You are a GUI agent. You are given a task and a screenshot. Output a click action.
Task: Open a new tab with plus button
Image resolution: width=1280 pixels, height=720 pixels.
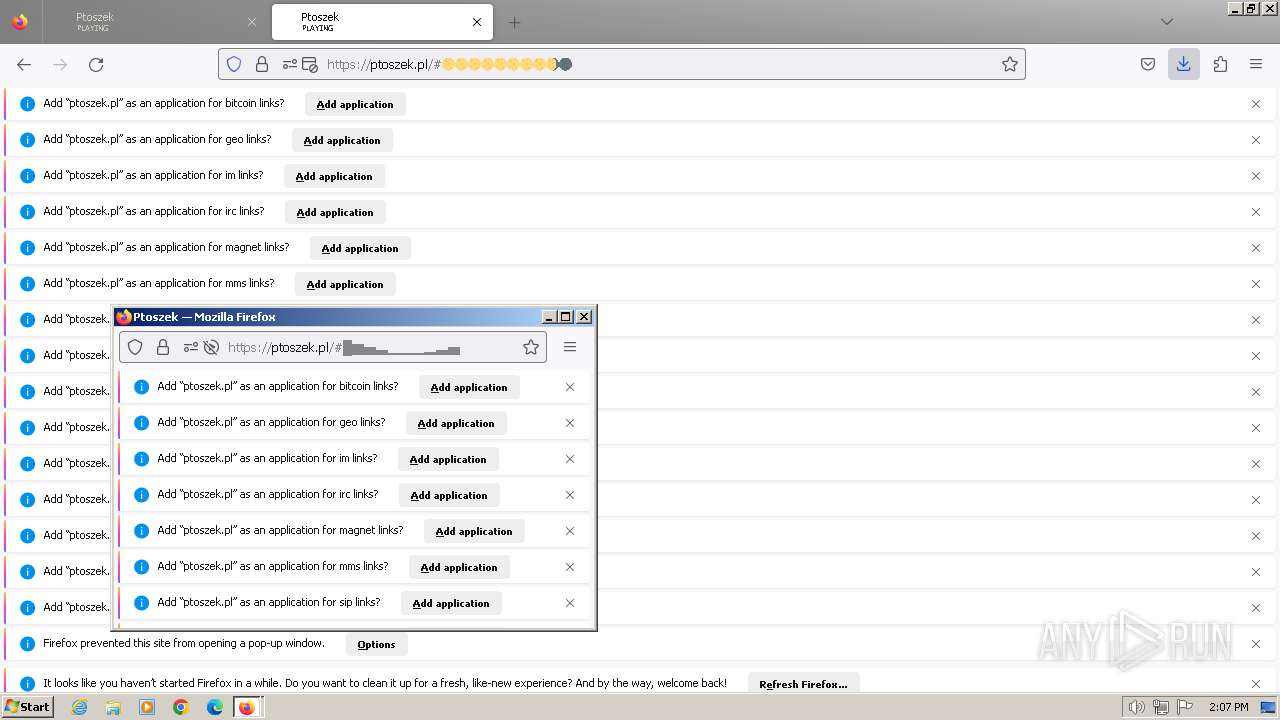pos(514,22)
